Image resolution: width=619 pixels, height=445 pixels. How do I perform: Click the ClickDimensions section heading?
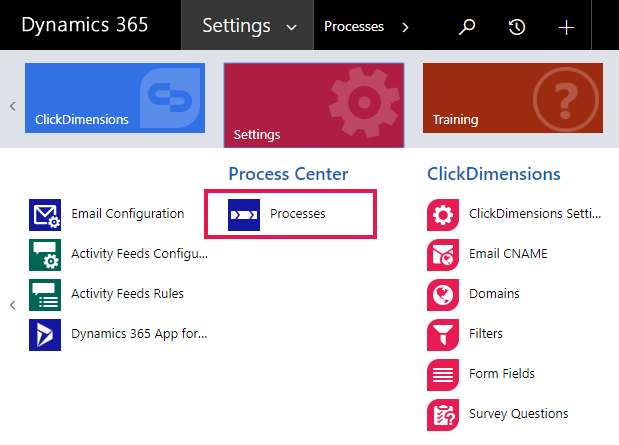(x=494, y=174)
